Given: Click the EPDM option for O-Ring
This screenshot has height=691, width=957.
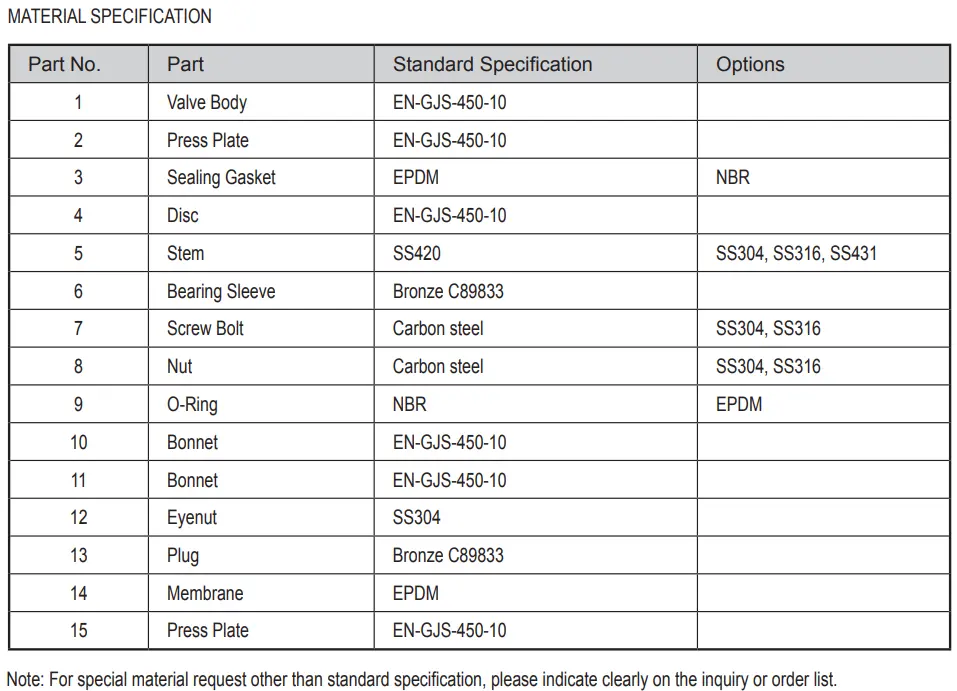Looking at the screenshot, I should point(739,405).
